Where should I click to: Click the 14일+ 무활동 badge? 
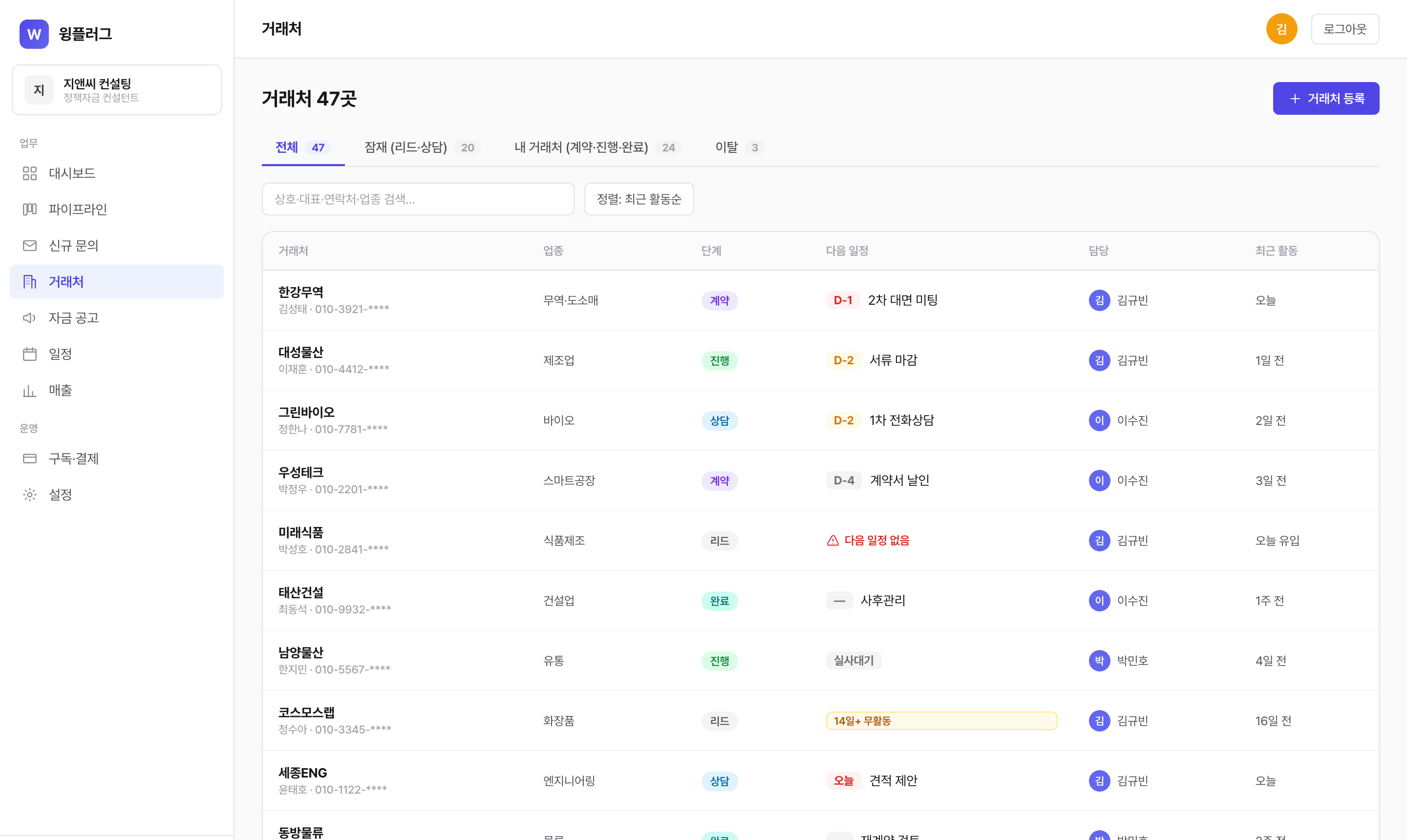coord(941,720)
